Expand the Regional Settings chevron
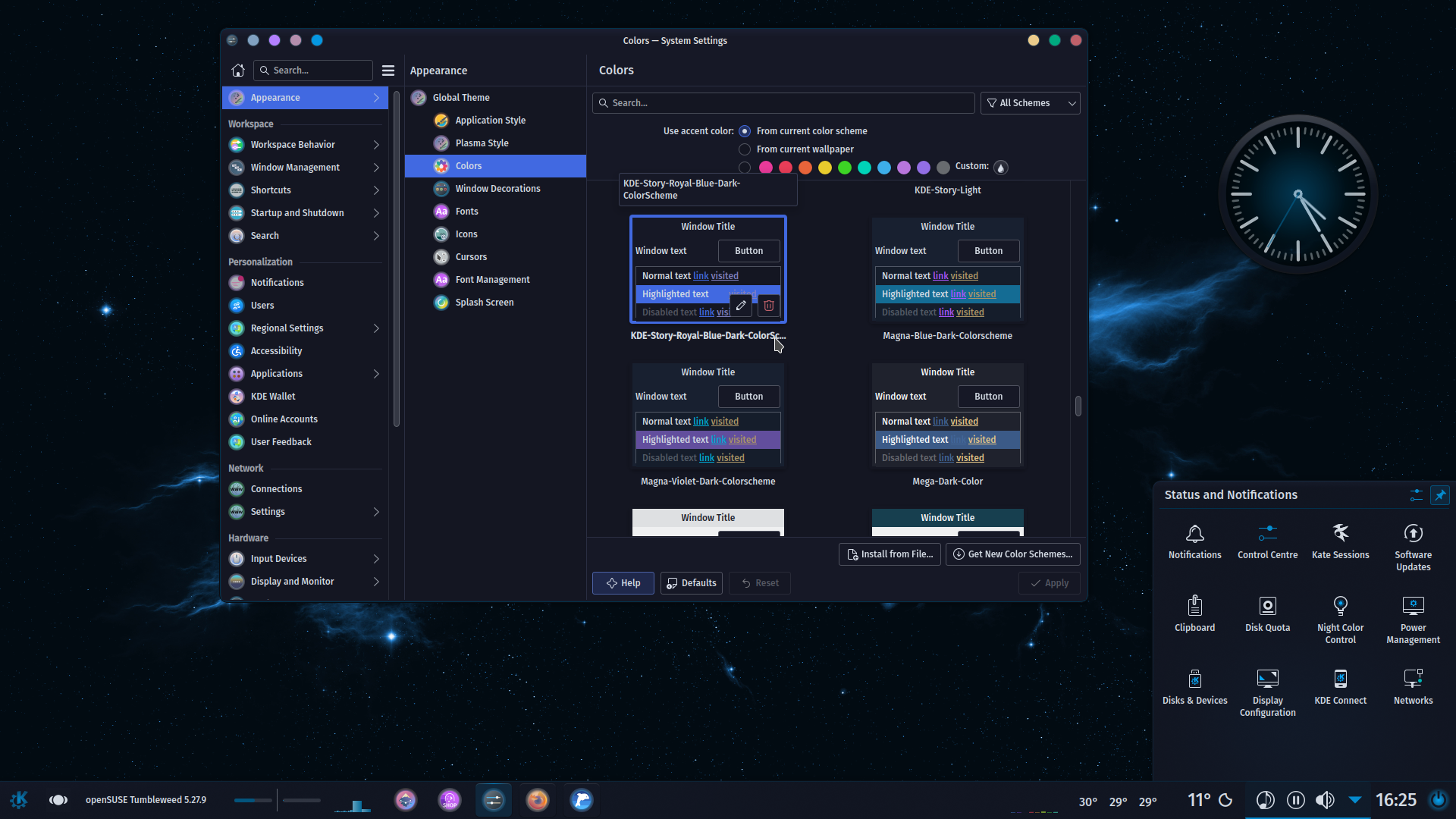The image size is (1456, 819). coord(376,328)
